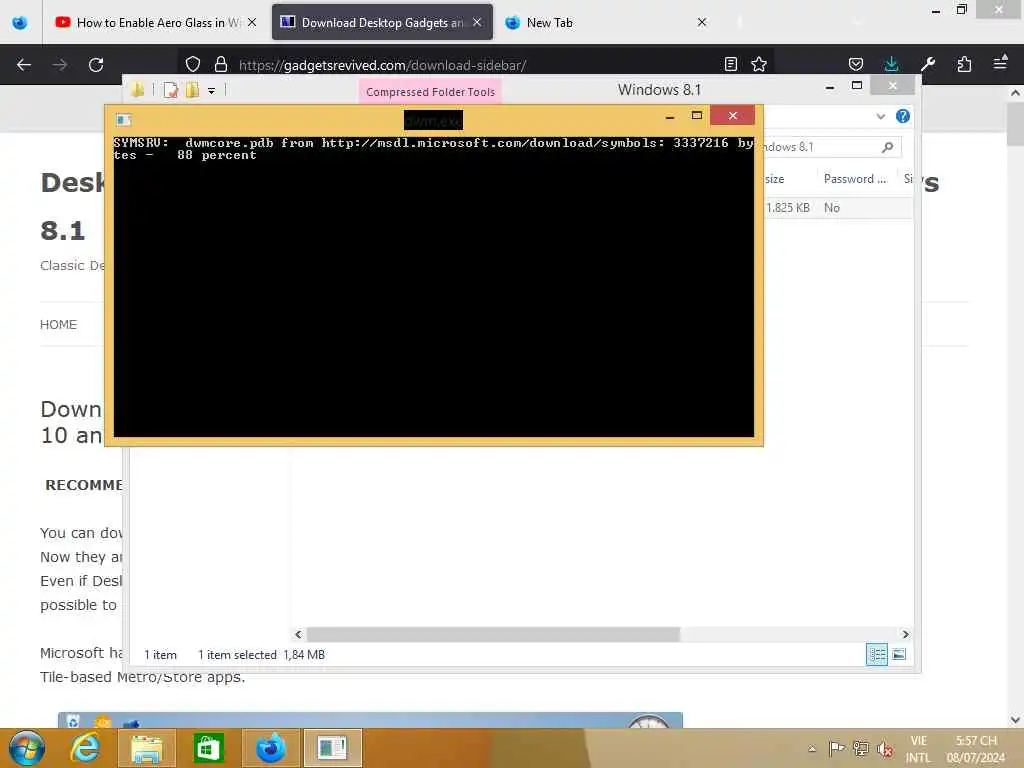Viewport: 1024px width, 768px height.
Task: Click the left arrow of Explorer horizontal scrollbar
Action: click(x=298, y=634)
